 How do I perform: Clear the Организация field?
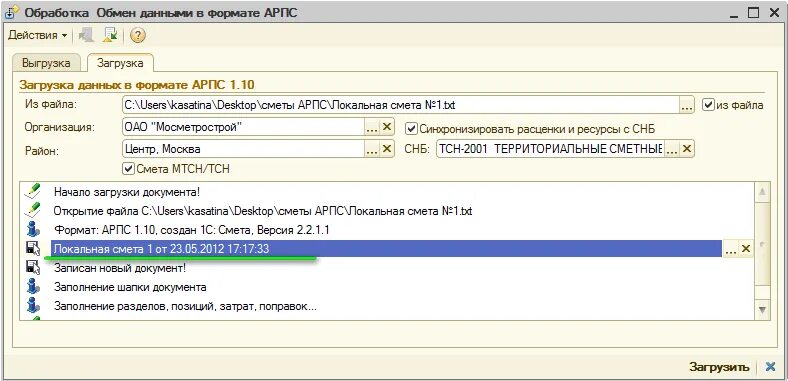click(x=386, y=128)
